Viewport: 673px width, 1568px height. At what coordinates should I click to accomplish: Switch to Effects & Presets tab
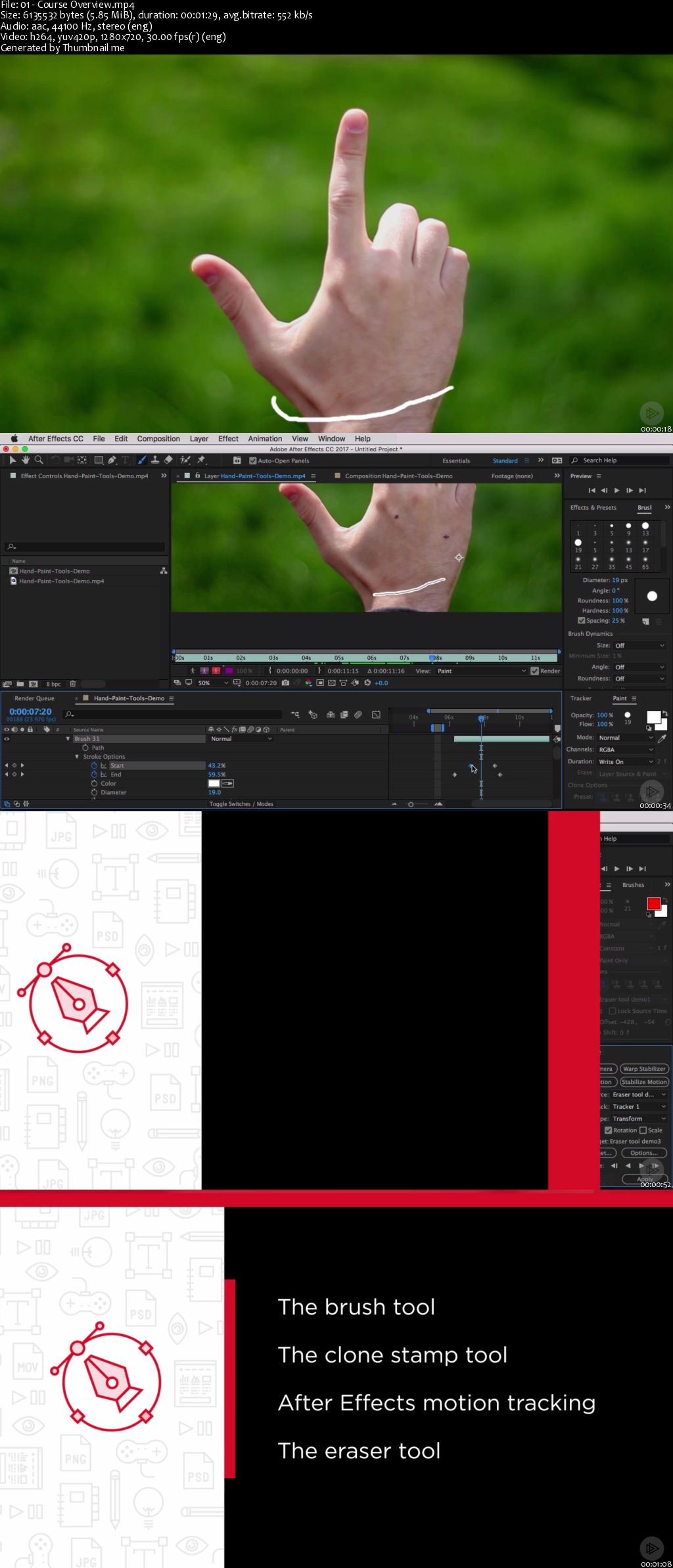click(593, 507)
